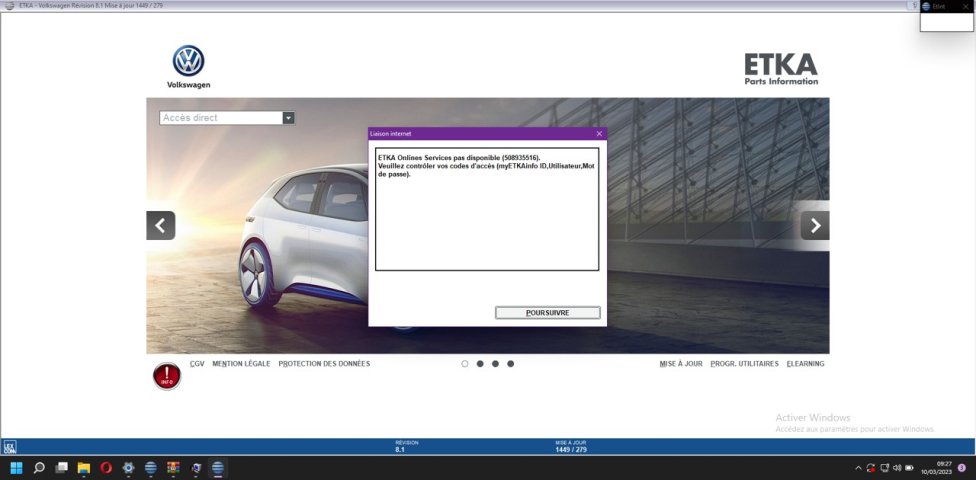Viewport: 976px width, 480px height.
Task: Open PROGR. UTILITAIRES link
Action: 744,364
